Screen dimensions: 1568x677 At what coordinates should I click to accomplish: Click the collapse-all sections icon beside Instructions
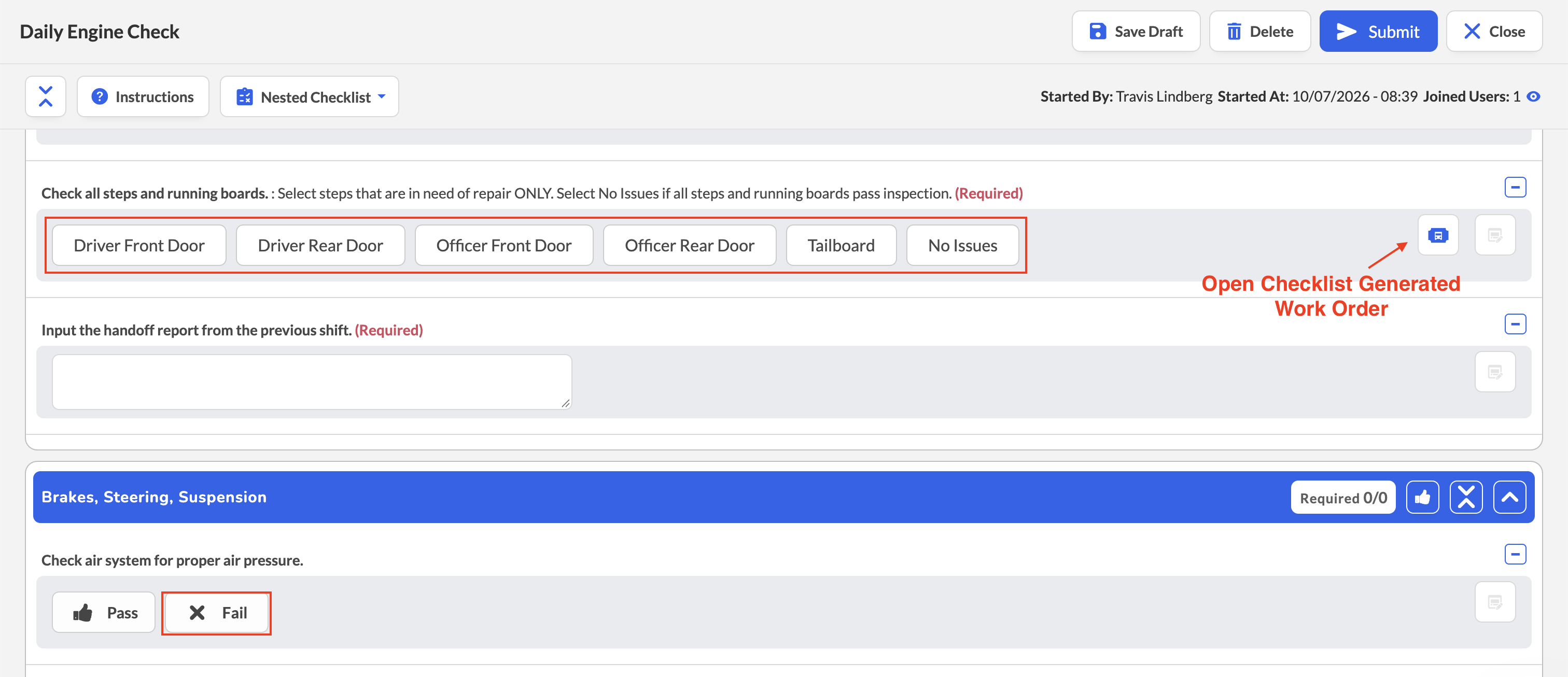tap(46, 96)
